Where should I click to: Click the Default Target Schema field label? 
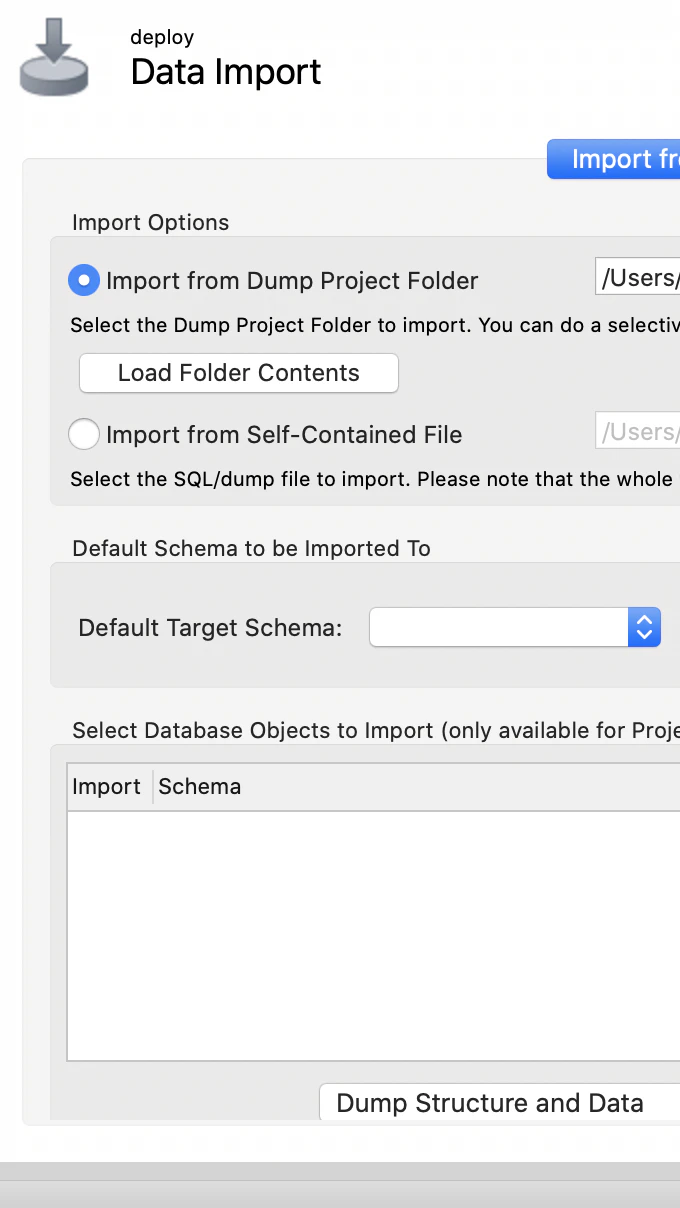click(210, 628)
